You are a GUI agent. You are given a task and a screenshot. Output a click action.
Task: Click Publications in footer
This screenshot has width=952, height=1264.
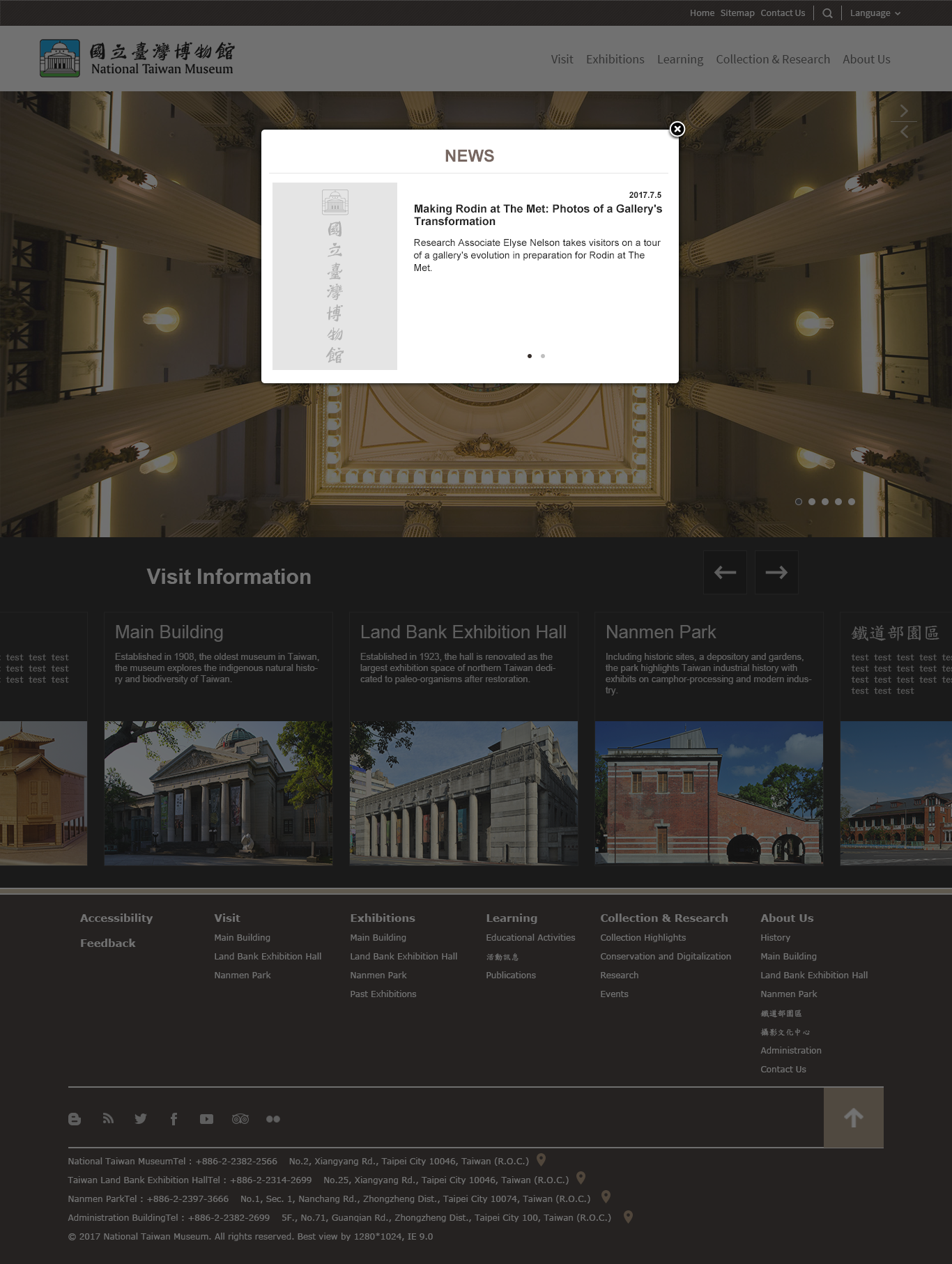point(511,976)
